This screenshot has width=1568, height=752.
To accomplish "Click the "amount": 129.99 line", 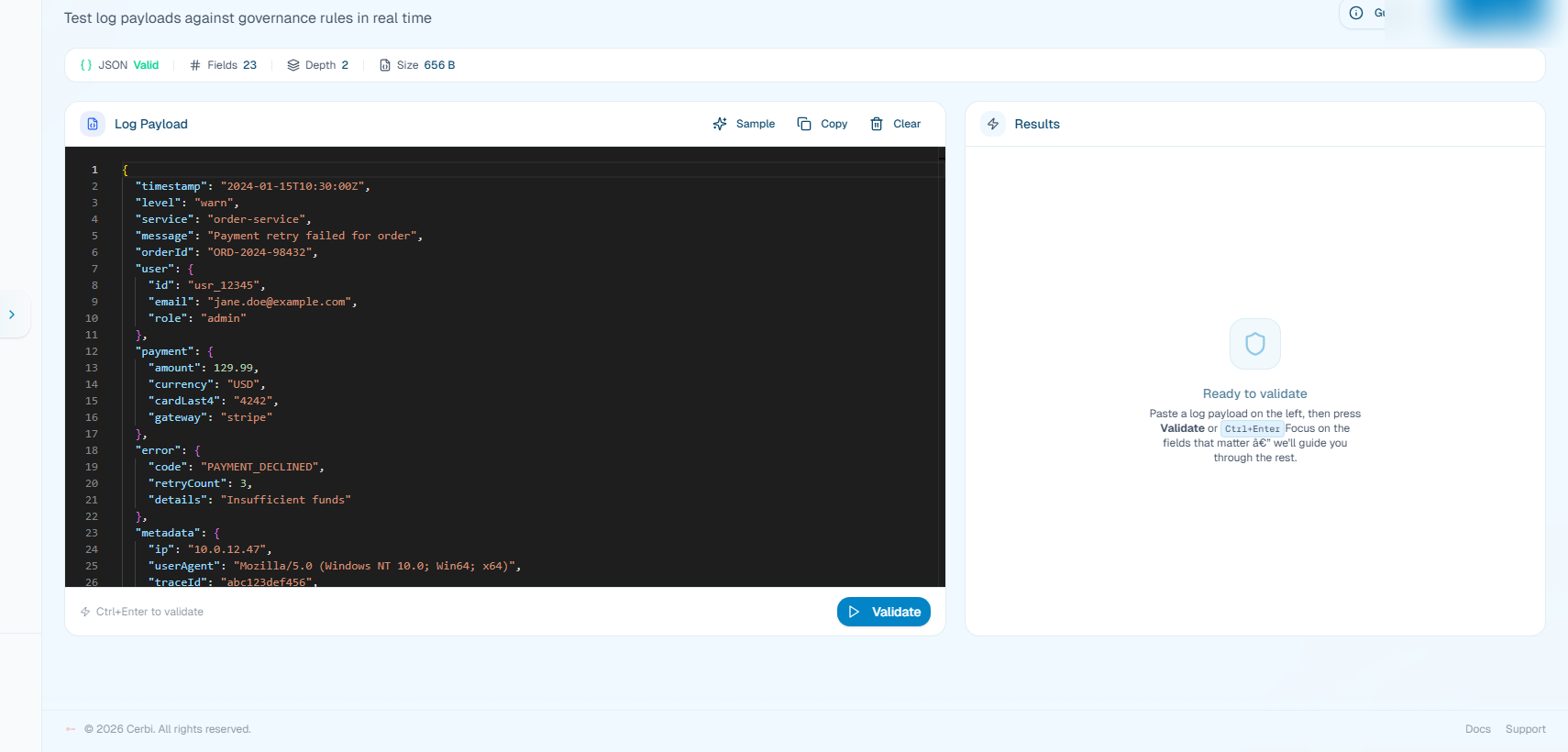I will pos(204,368).
